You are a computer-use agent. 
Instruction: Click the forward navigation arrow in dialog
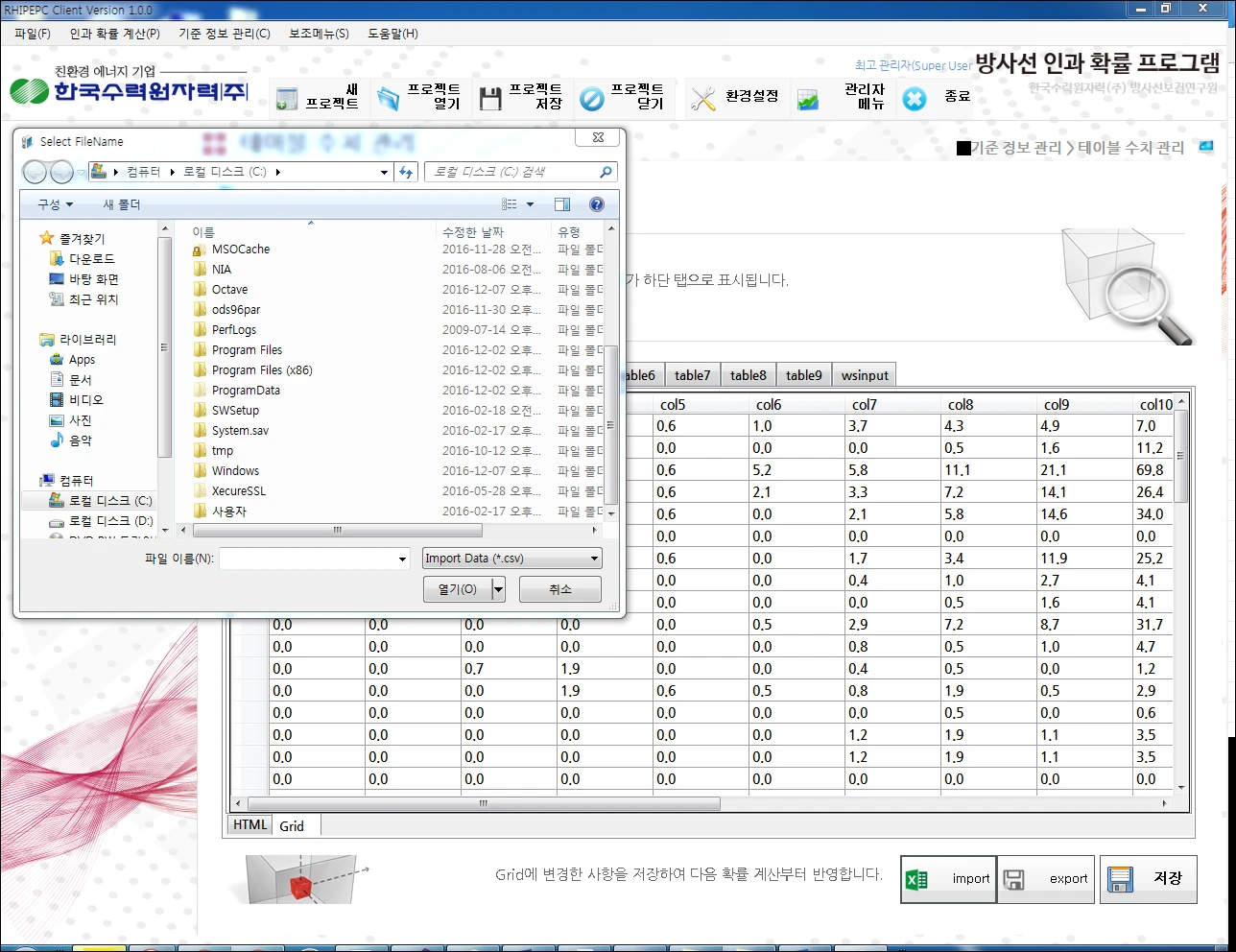coord(61,172)
